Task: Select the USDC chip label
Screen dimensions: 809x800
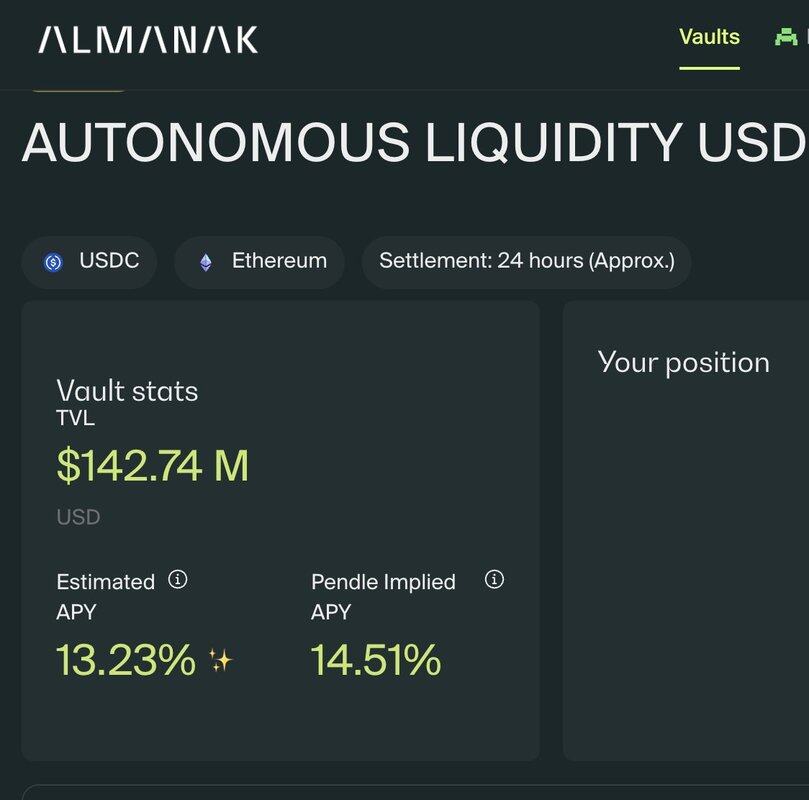Action: (x=109, y=261)
